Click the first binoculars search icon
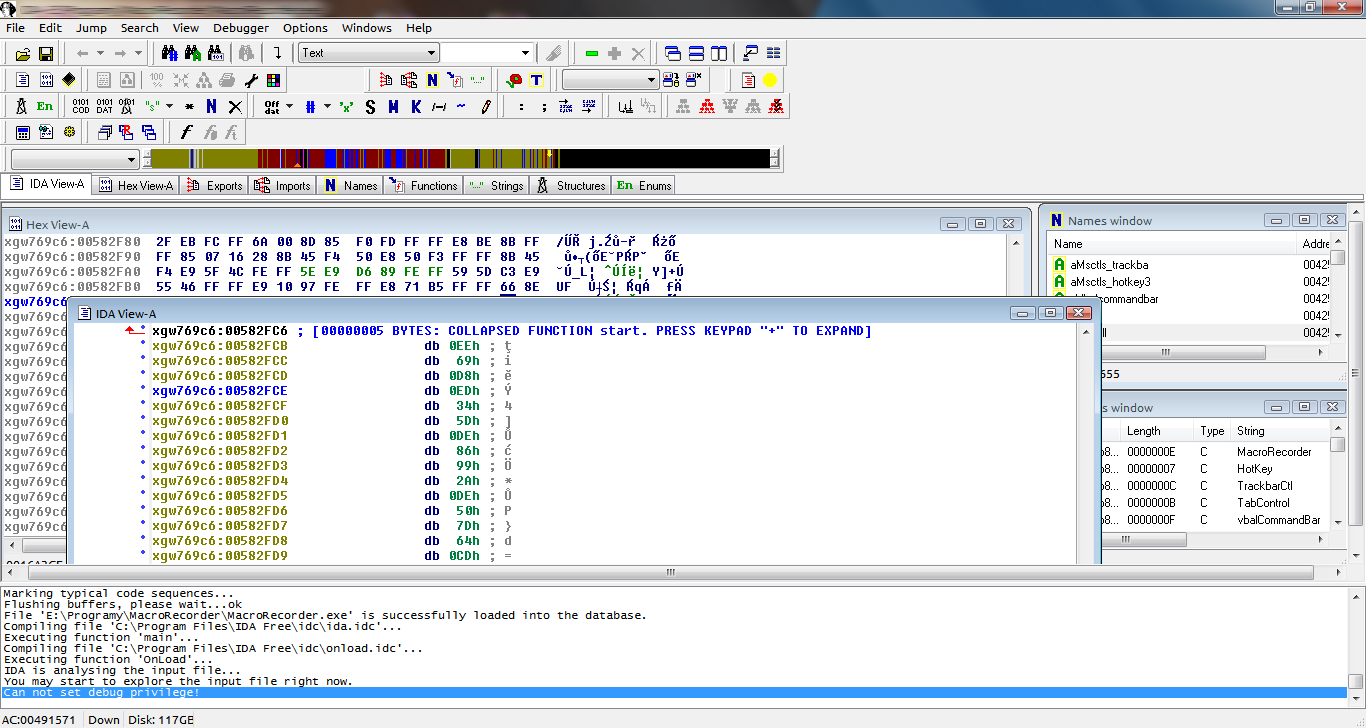 [x=169, y=53]
